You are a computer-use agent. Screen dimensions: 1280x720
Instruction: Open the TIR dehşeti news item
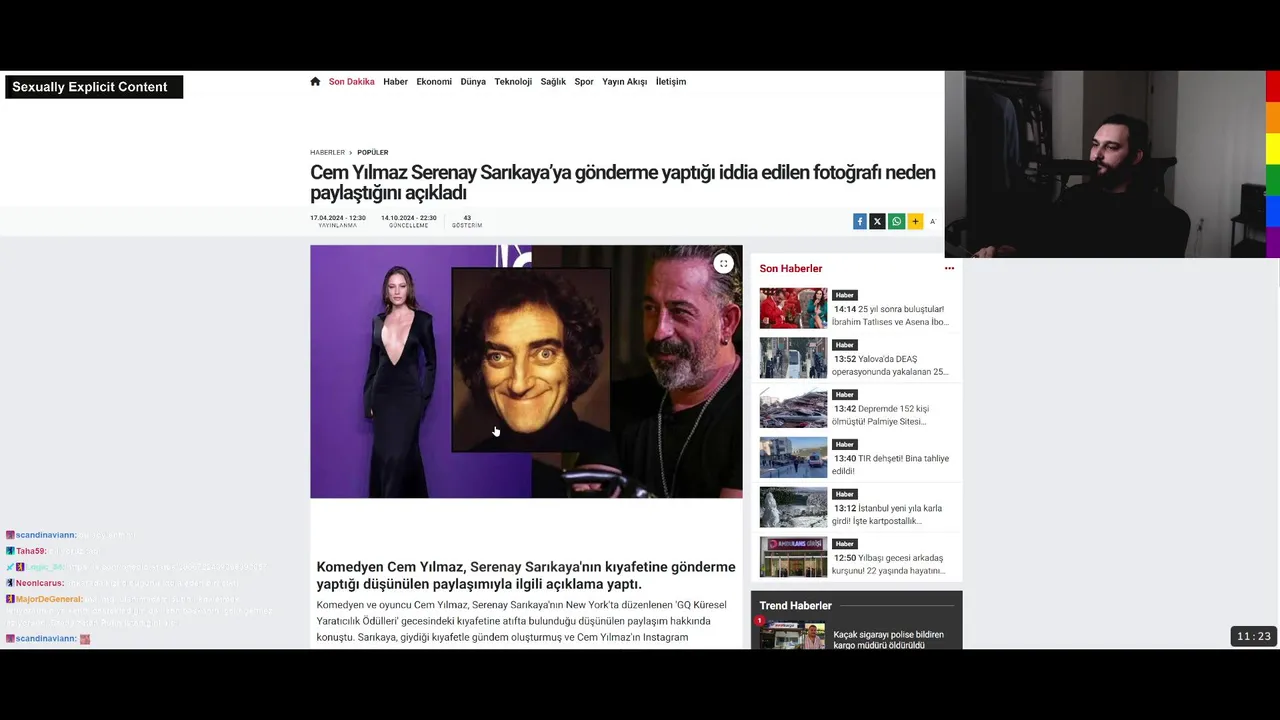click(890, 465)
